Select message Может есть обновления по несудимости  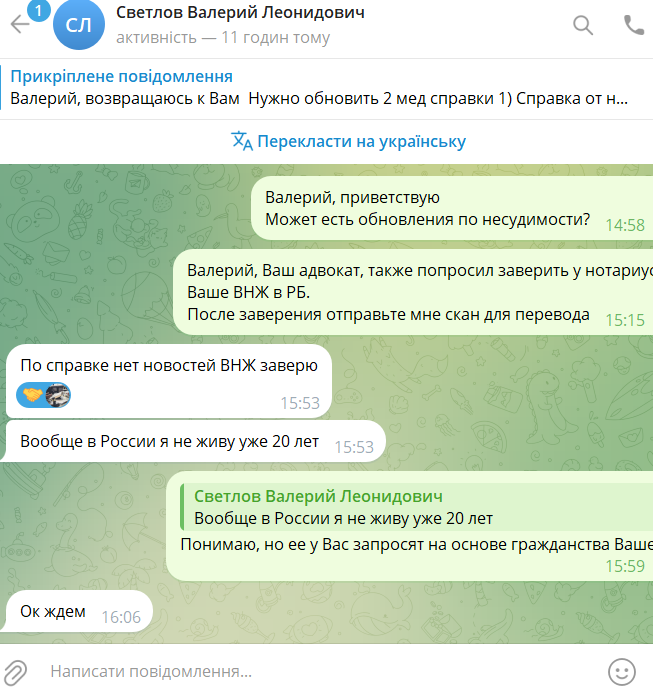coord(452,208)
